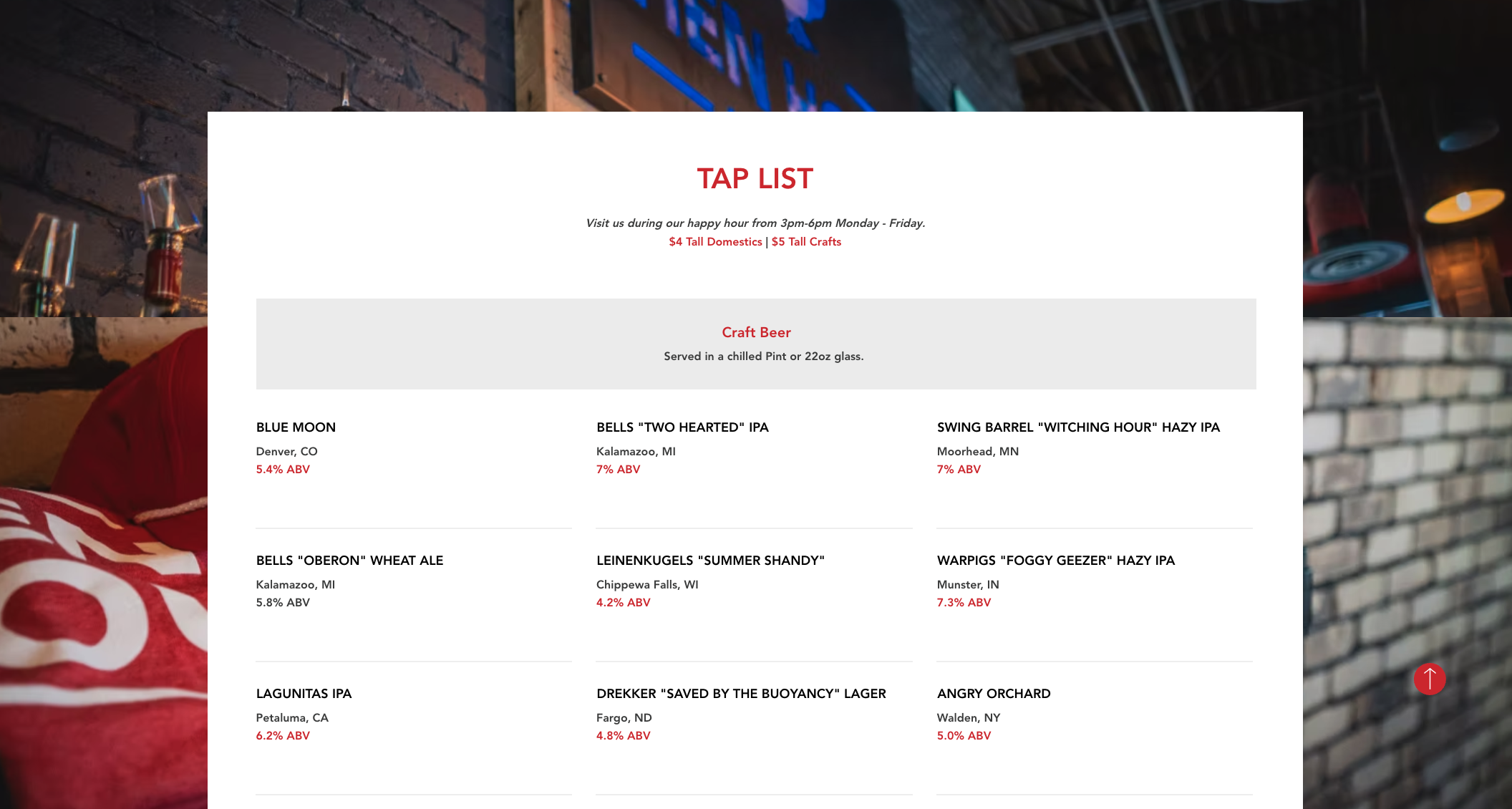Select the BLUE MOON beer title

coord(296,427)
